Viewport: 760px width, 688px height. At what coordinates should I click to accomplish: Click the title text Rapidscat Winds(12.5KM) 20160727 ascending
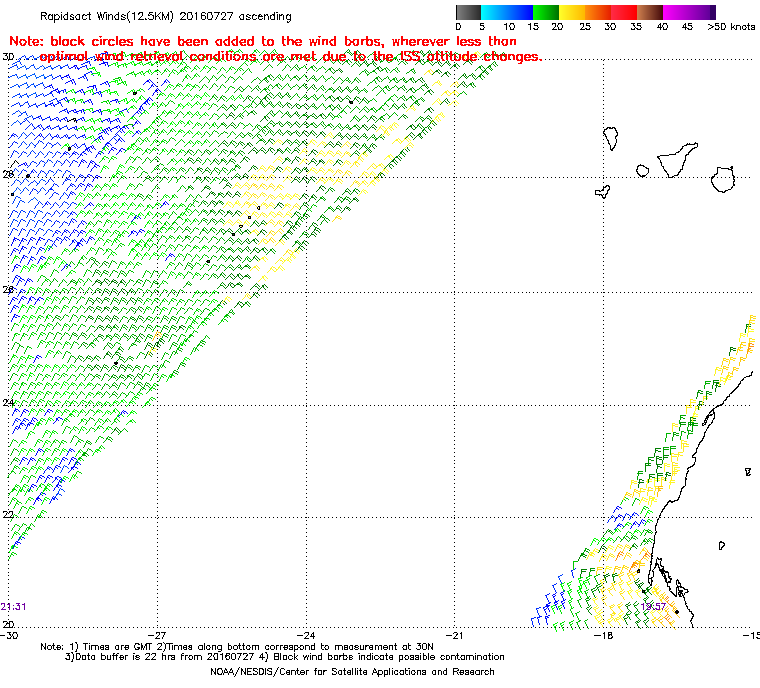point(166,16)
